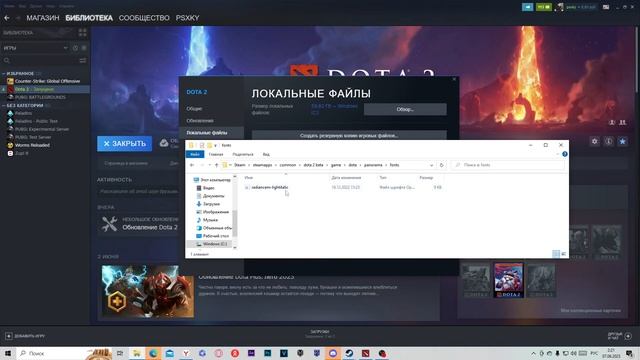Collapse the ИЗБРАННОЕ category
The width and height of the screenshot is (640, 360).
(20, 73)
